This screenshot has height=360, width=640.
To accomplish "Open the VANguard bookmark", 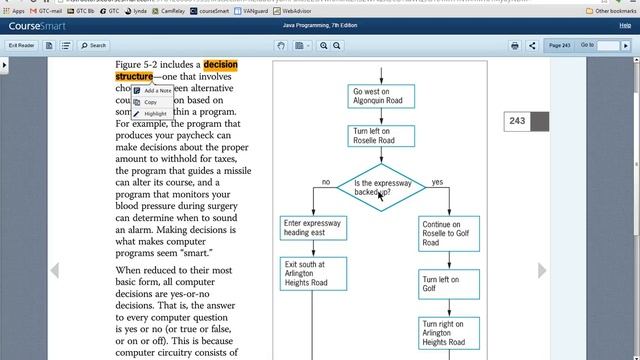I will (251, 11).
